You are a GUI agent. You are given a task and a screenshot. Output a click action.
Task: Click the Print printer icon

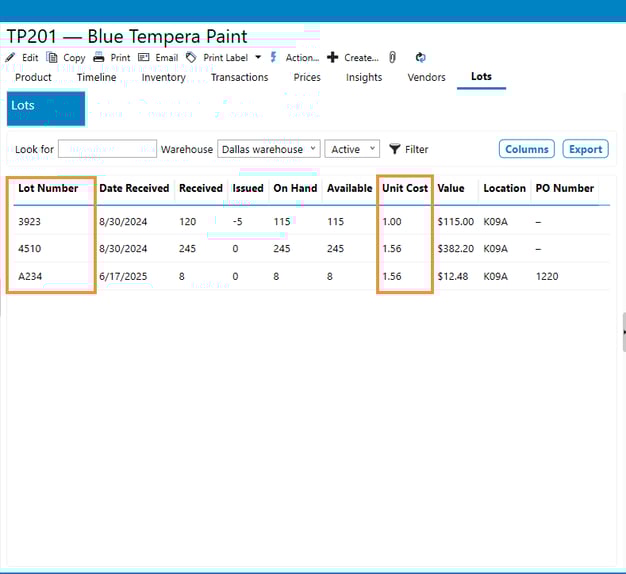tap(99, 58)
